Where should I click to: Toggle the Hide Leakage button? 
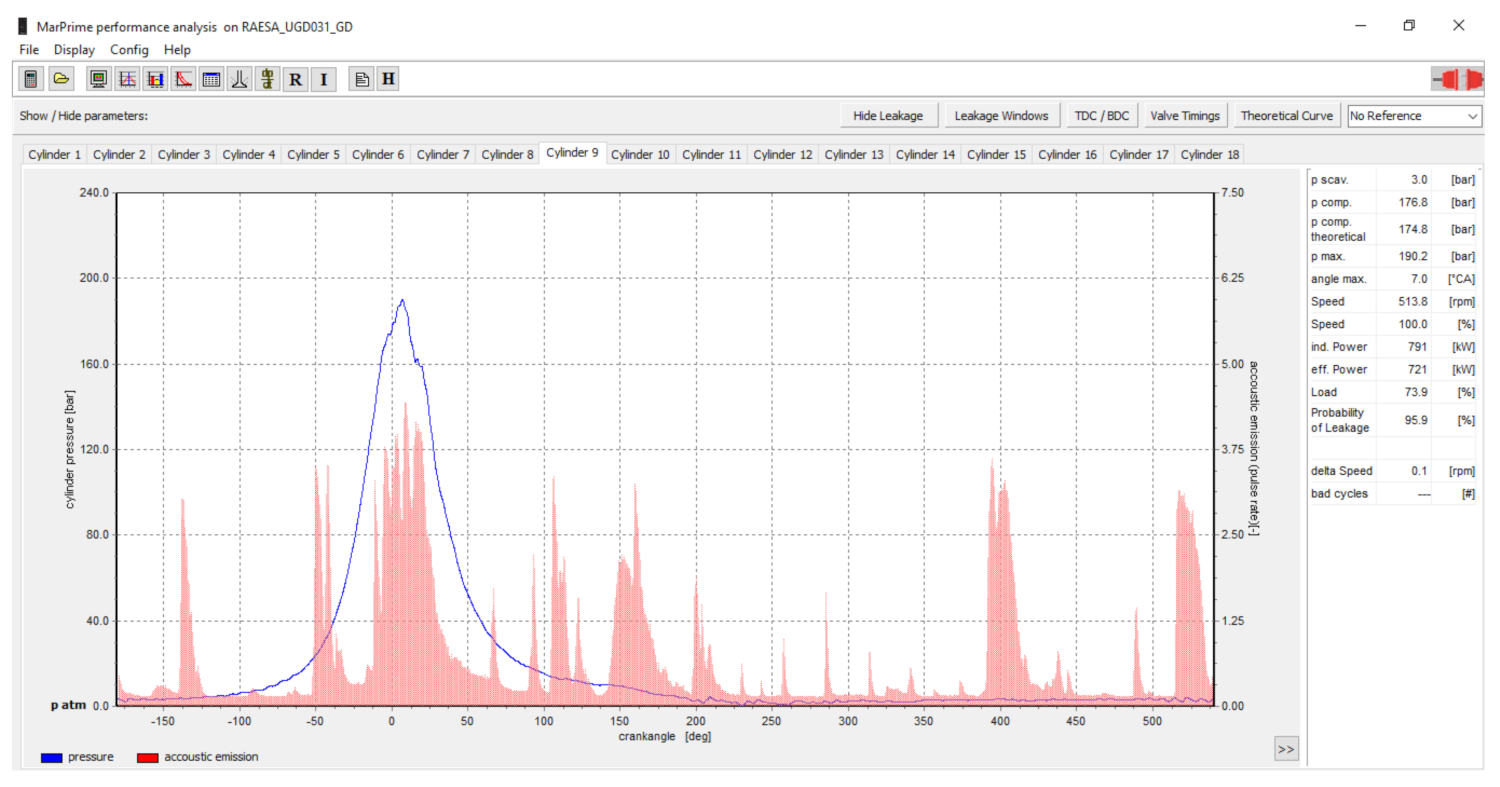click(887, 116)
